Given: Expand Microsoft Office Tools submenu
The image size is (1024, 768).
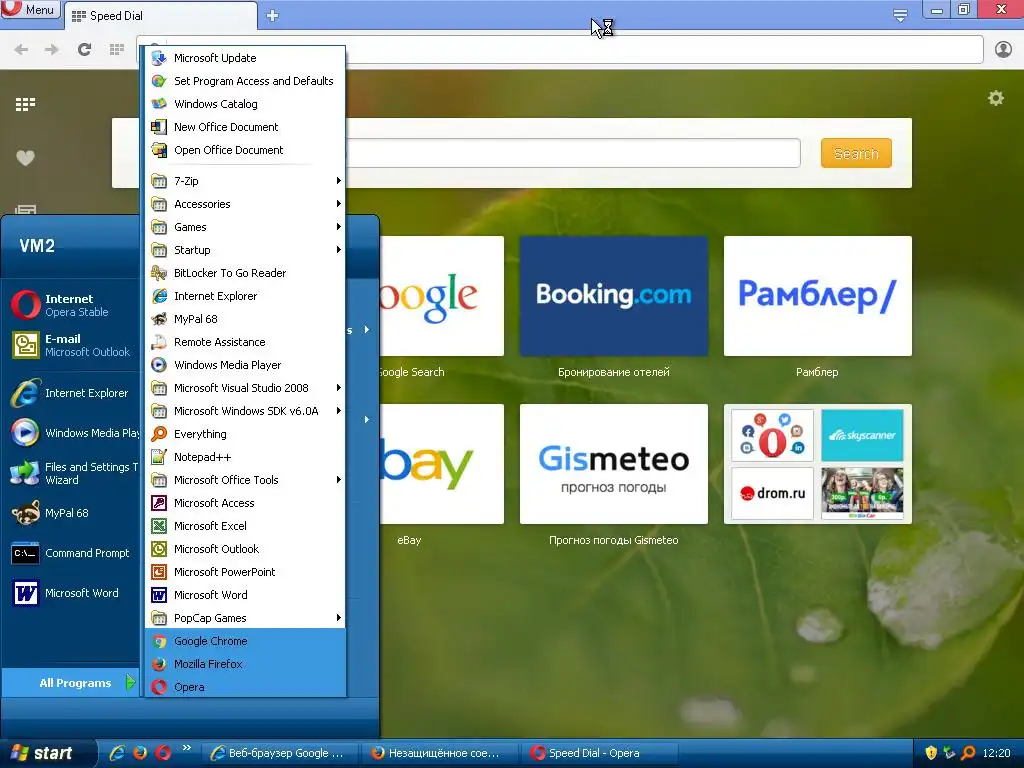Looking at the screenshot, I should point(245,480).
